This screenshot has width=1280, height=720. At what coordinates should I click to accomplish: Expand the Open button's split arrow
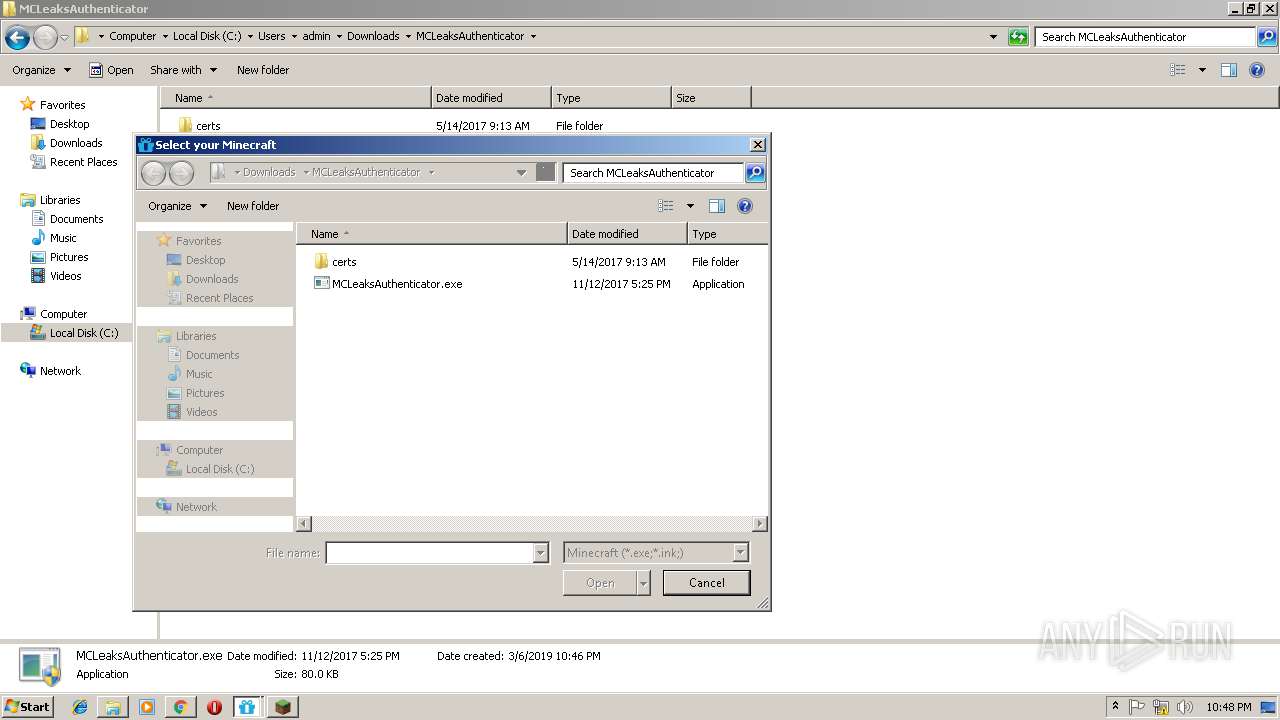point(643,583)
